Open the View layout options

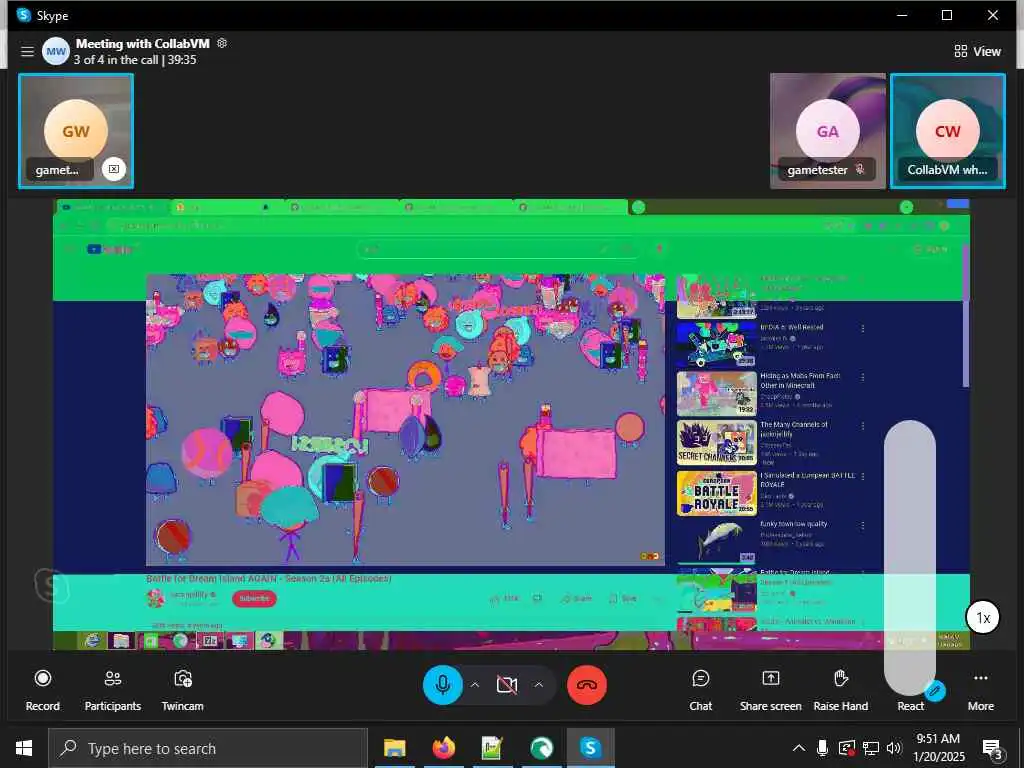tap(977, 51)
